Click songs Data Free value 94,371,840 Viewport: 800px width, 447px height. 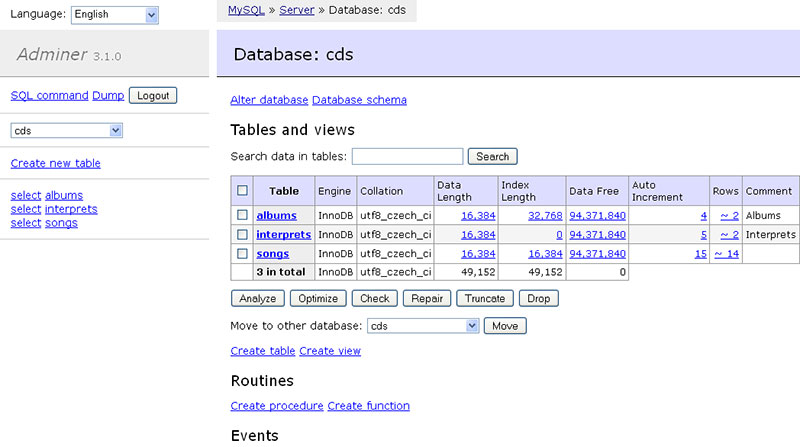tap(597, 254)
